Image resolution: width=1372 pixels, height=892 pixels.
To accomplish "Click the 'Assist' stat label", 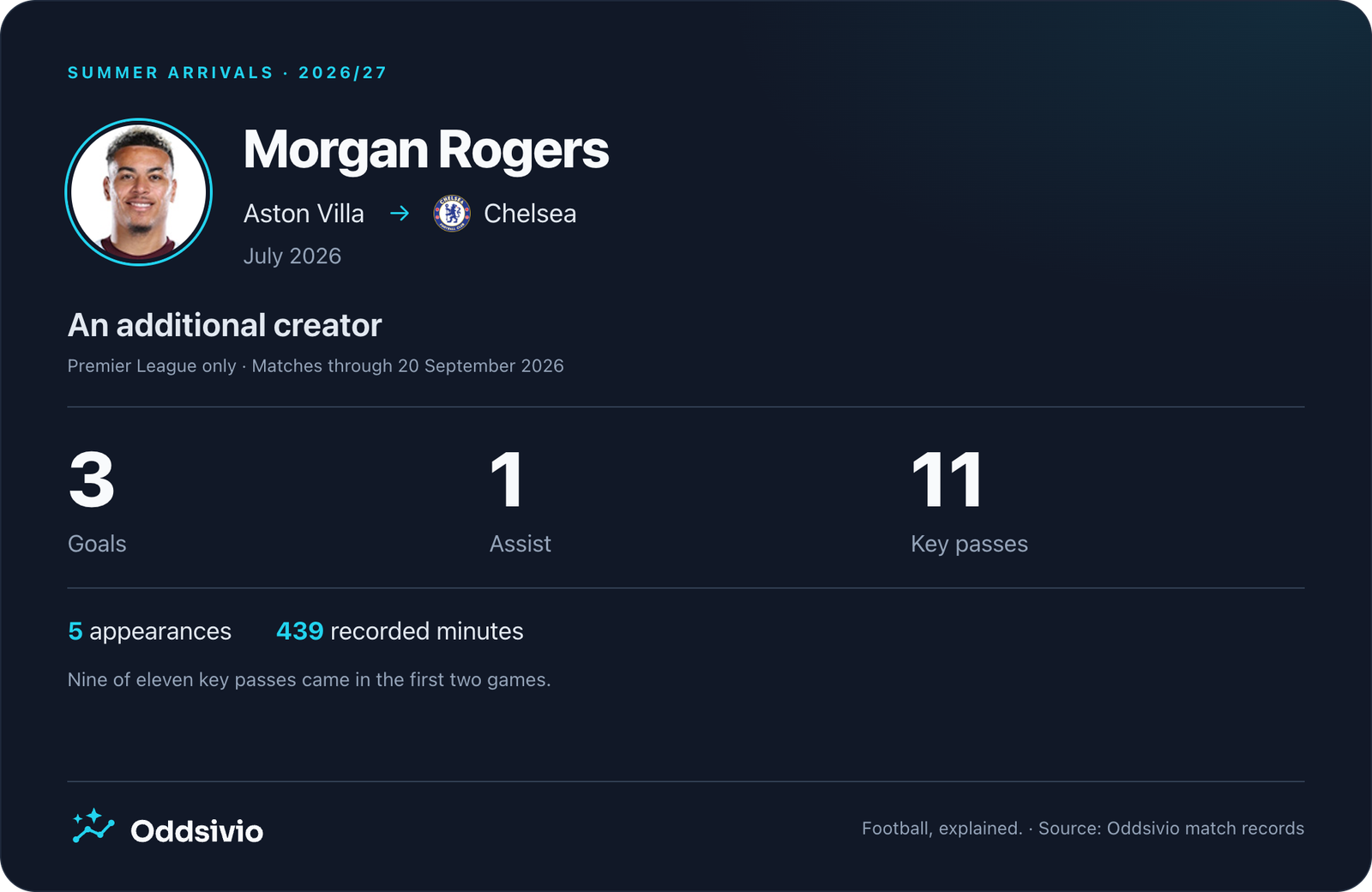I will [521, 544].
